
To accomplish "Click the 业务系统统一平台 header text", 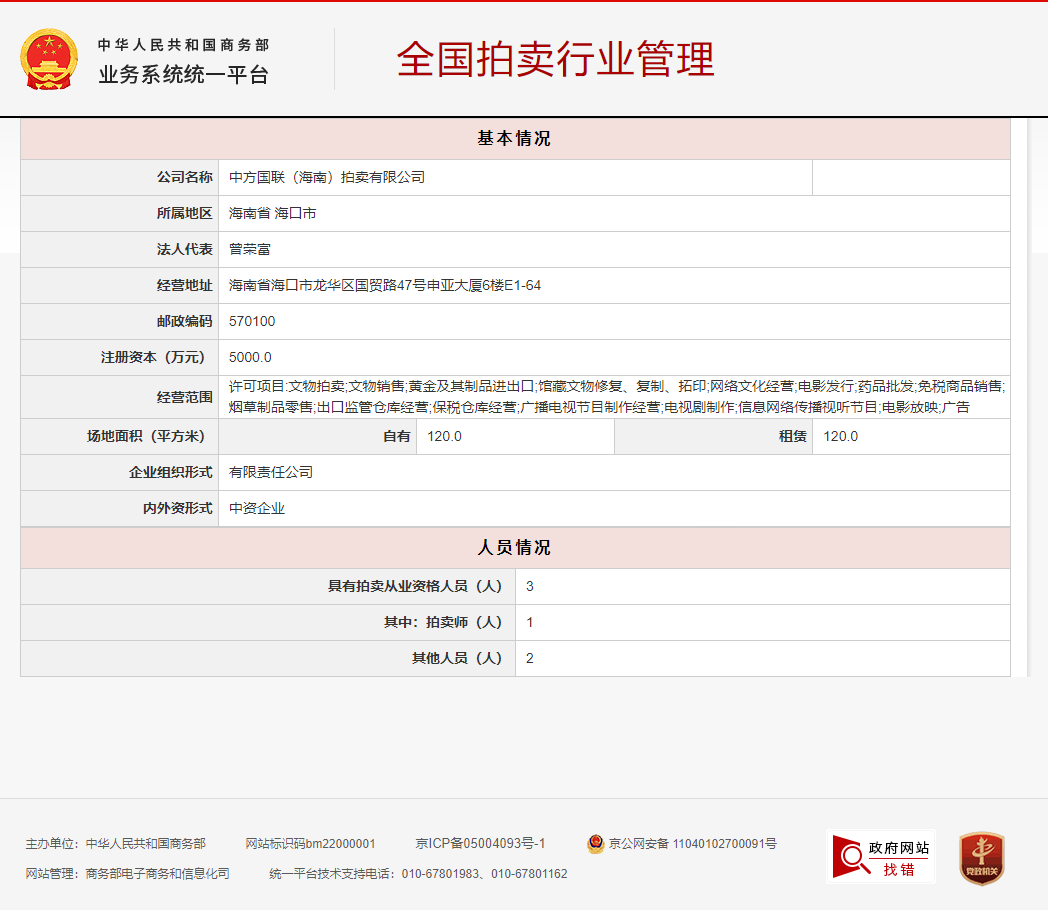I will pyautogui.click(x=183, y=75).
